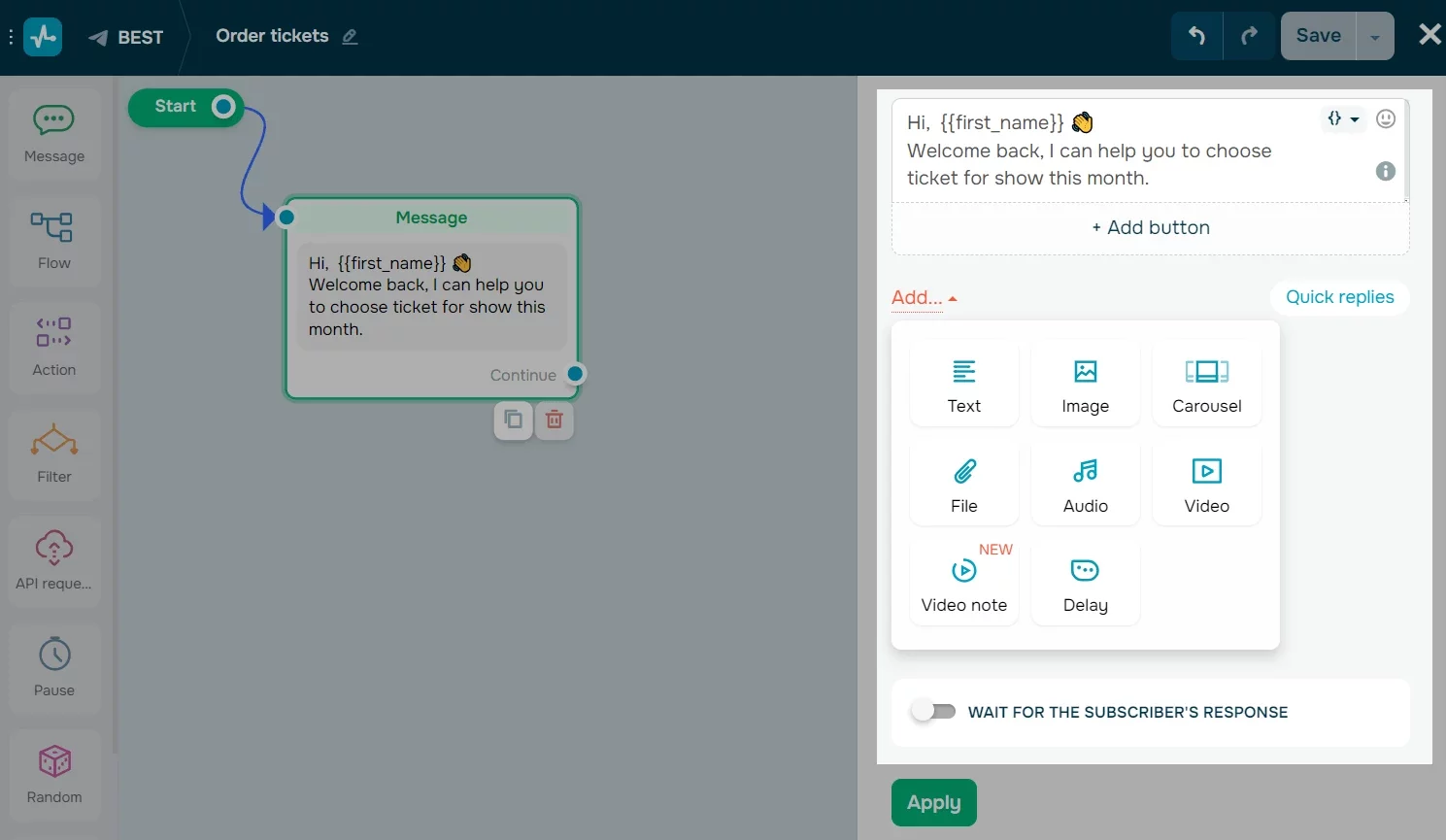Expand the Save options dropdown arrow
Viewport: 1446px width, 840px height.
point(1374,37)
